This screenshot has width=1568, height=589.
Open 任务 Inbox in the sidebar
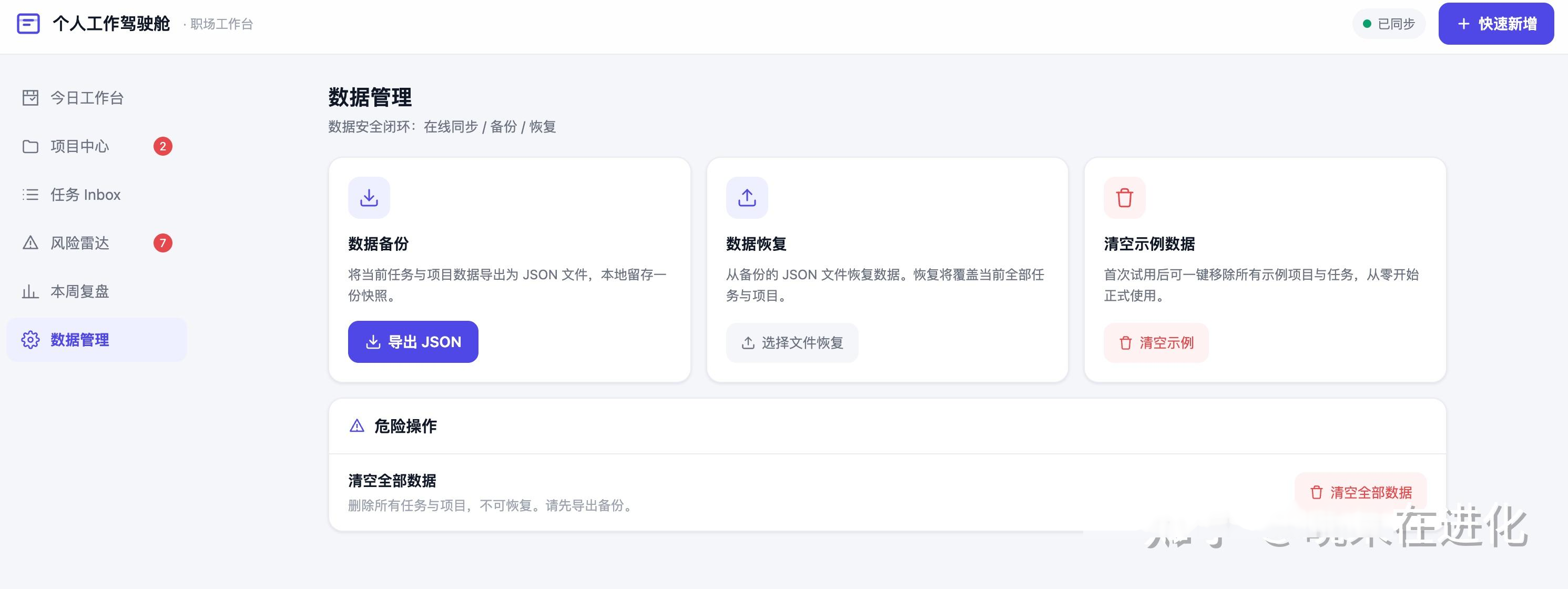(97, 195)
